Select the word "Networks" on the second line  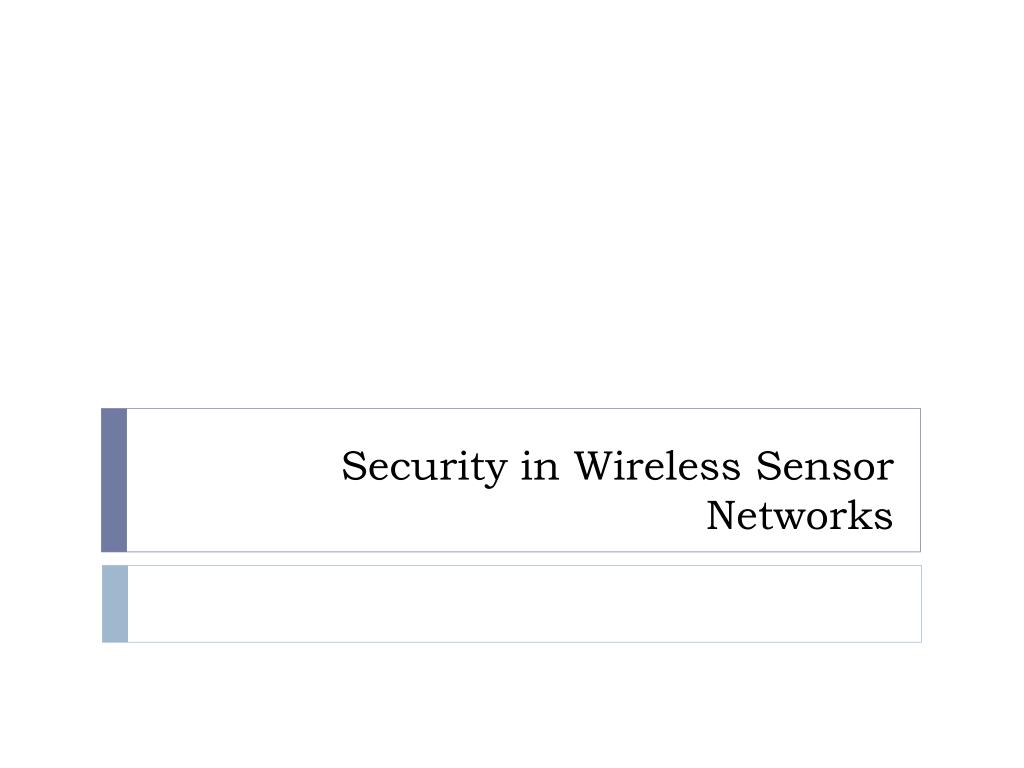[x=799, y=516]
